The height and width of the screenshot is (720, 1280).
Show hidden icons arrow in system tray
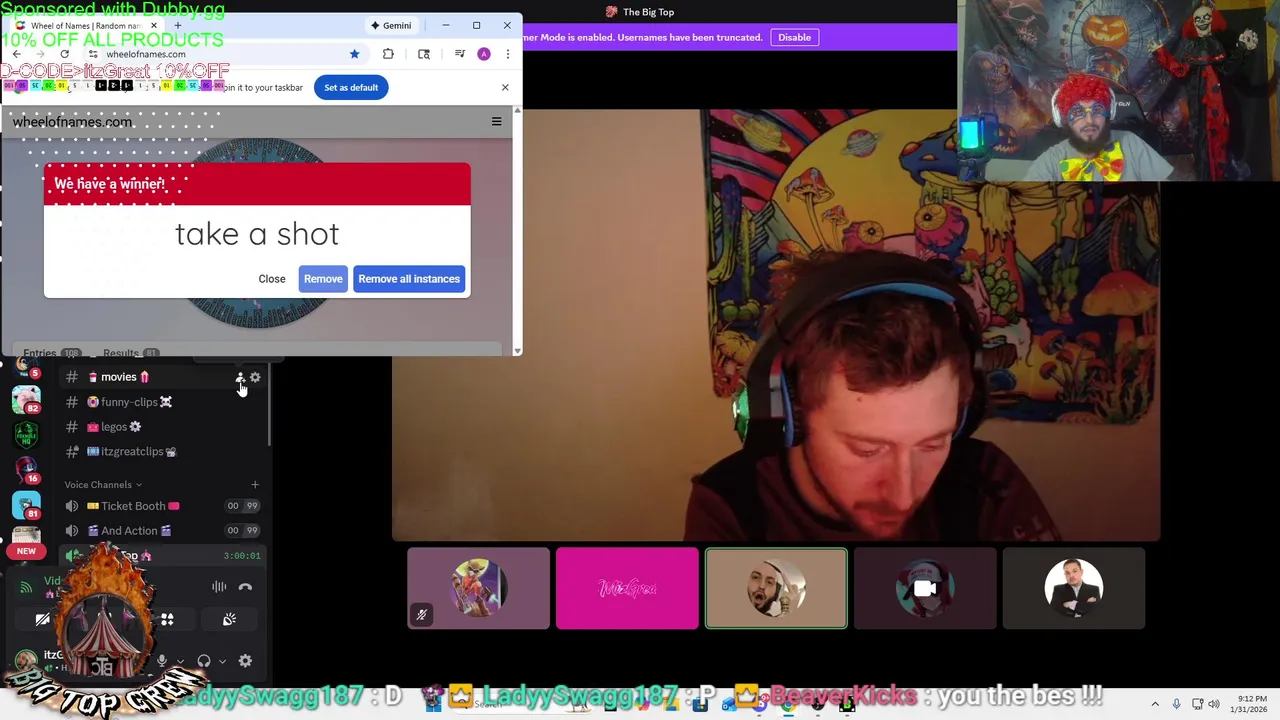(1155, 704)
